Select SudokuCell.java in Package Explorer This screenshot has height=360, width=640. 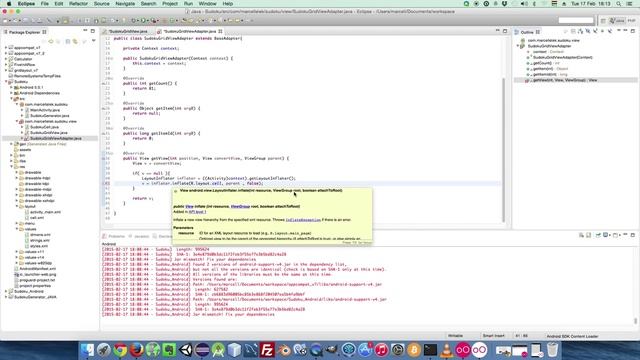click(x=44, y=127)
